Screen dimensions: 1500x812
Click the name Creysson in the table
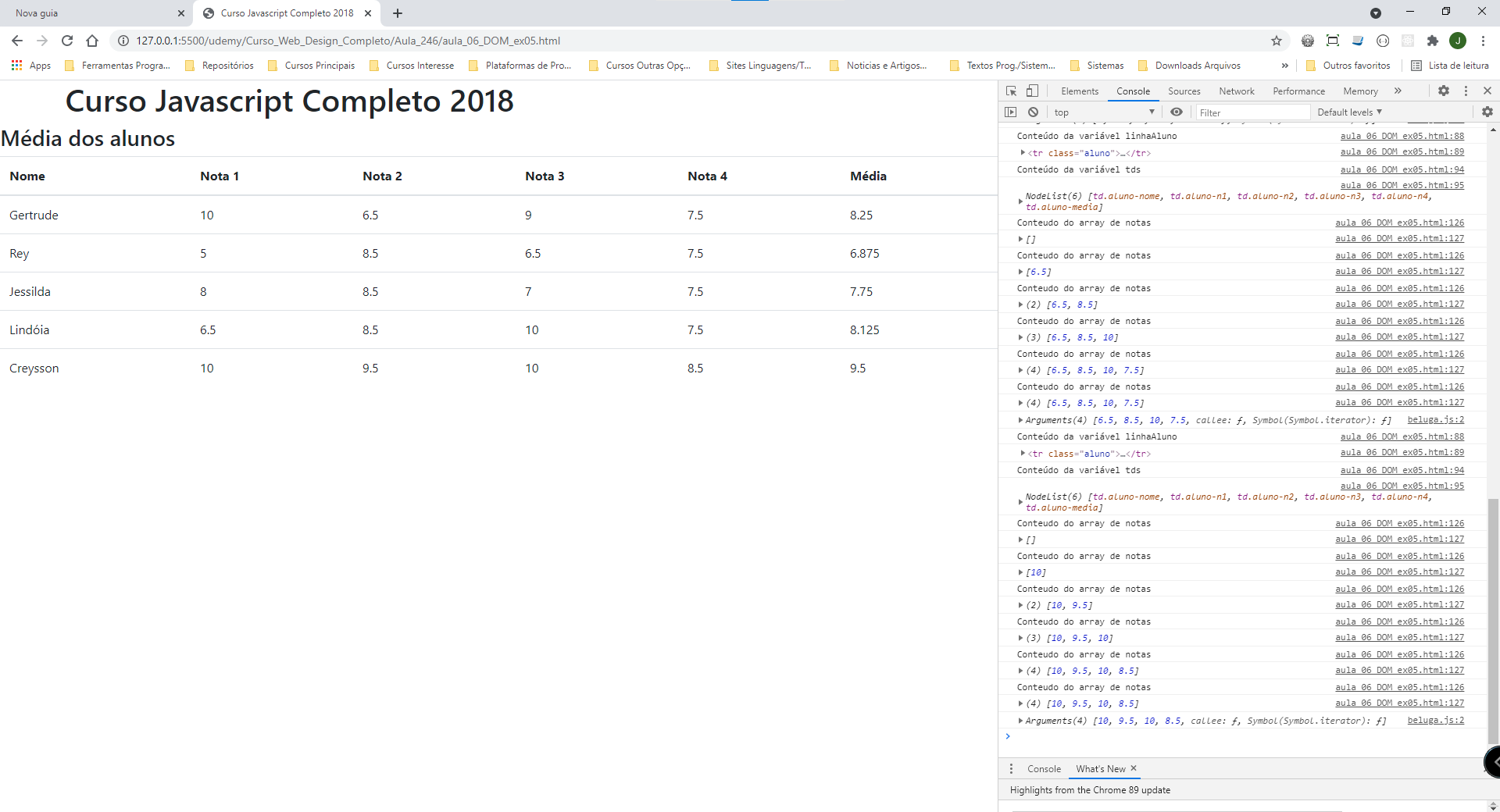tap(34, 369)
